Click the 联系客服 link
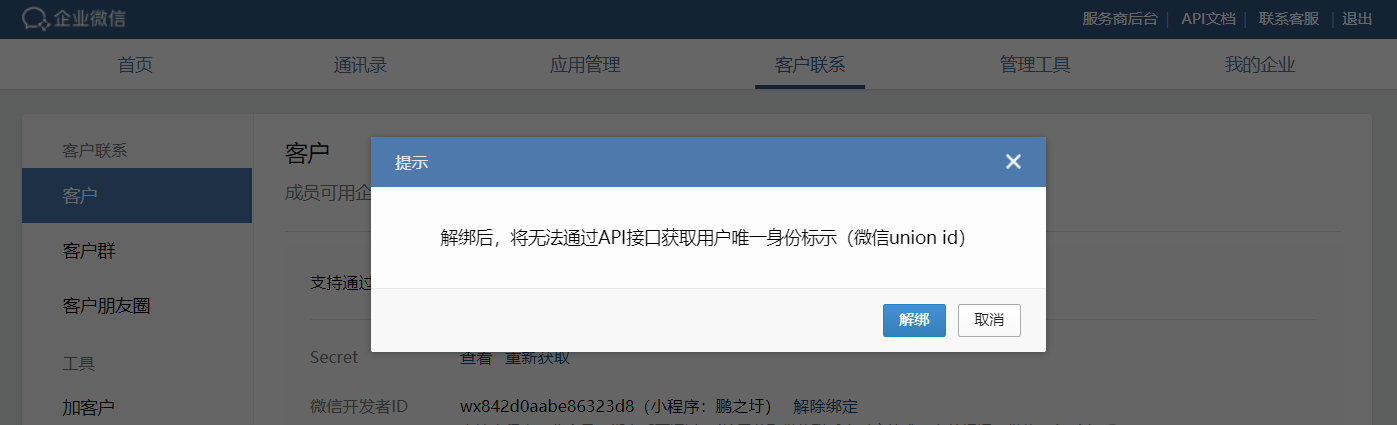The height and width of the screenshot is (425, 1397). [x=1289, y=19]
